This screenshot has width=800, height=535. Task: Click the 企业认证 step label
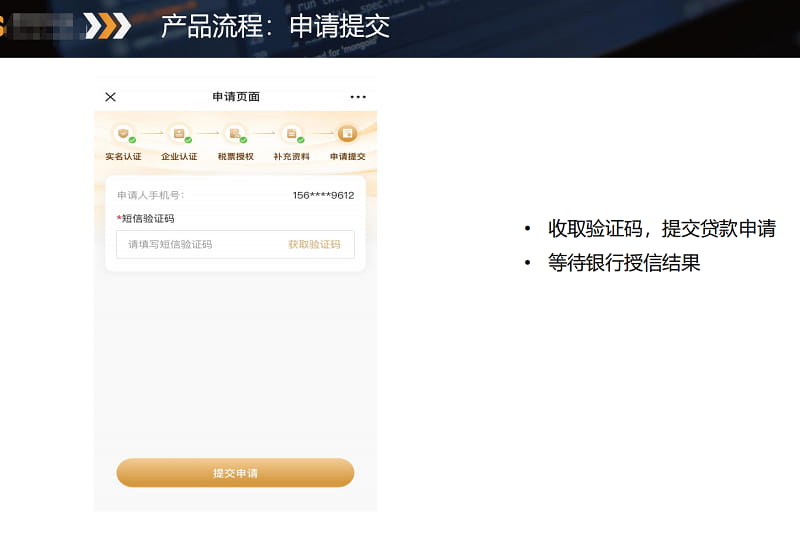point(179,157)
